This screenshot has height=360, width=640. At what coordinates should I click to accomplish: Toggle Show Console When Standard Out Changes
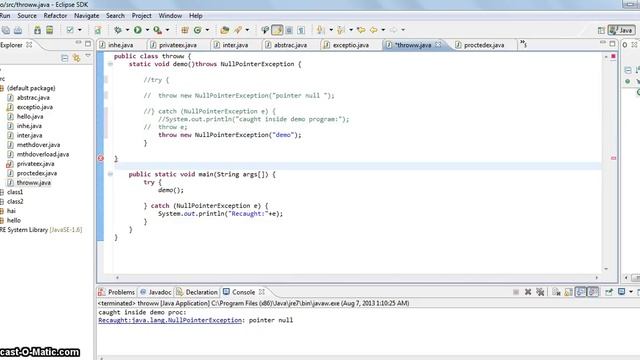(580, 292)
